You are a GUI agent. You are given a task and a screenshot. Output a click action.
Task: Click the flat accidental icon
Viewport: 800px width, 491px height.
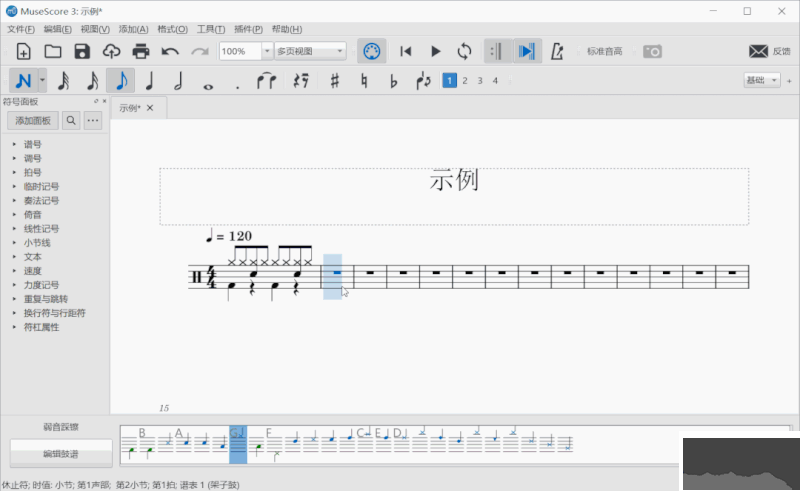393,81
